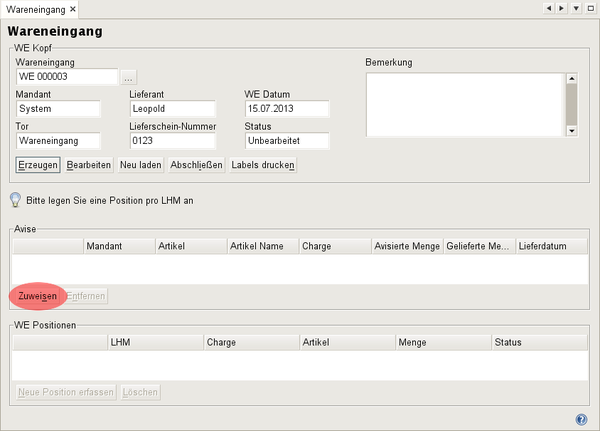Sort Avise table by Artikel column
This screenshot has height=431, width=600.
click(x=191, y=246)
